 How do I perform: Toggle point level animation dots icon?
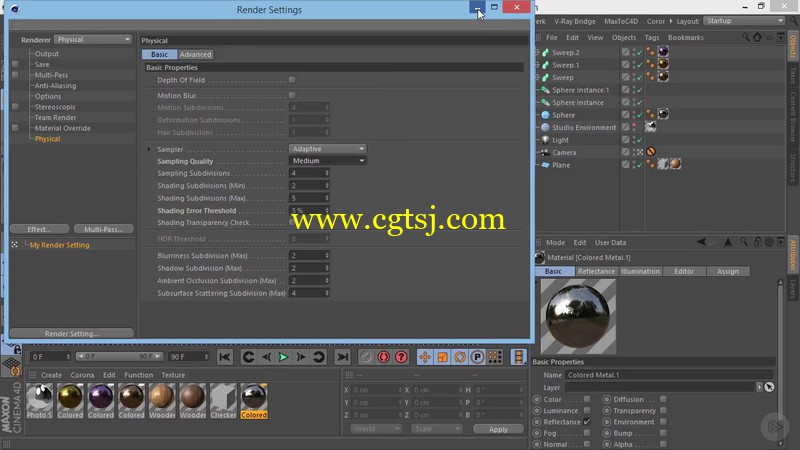[495, 357]
